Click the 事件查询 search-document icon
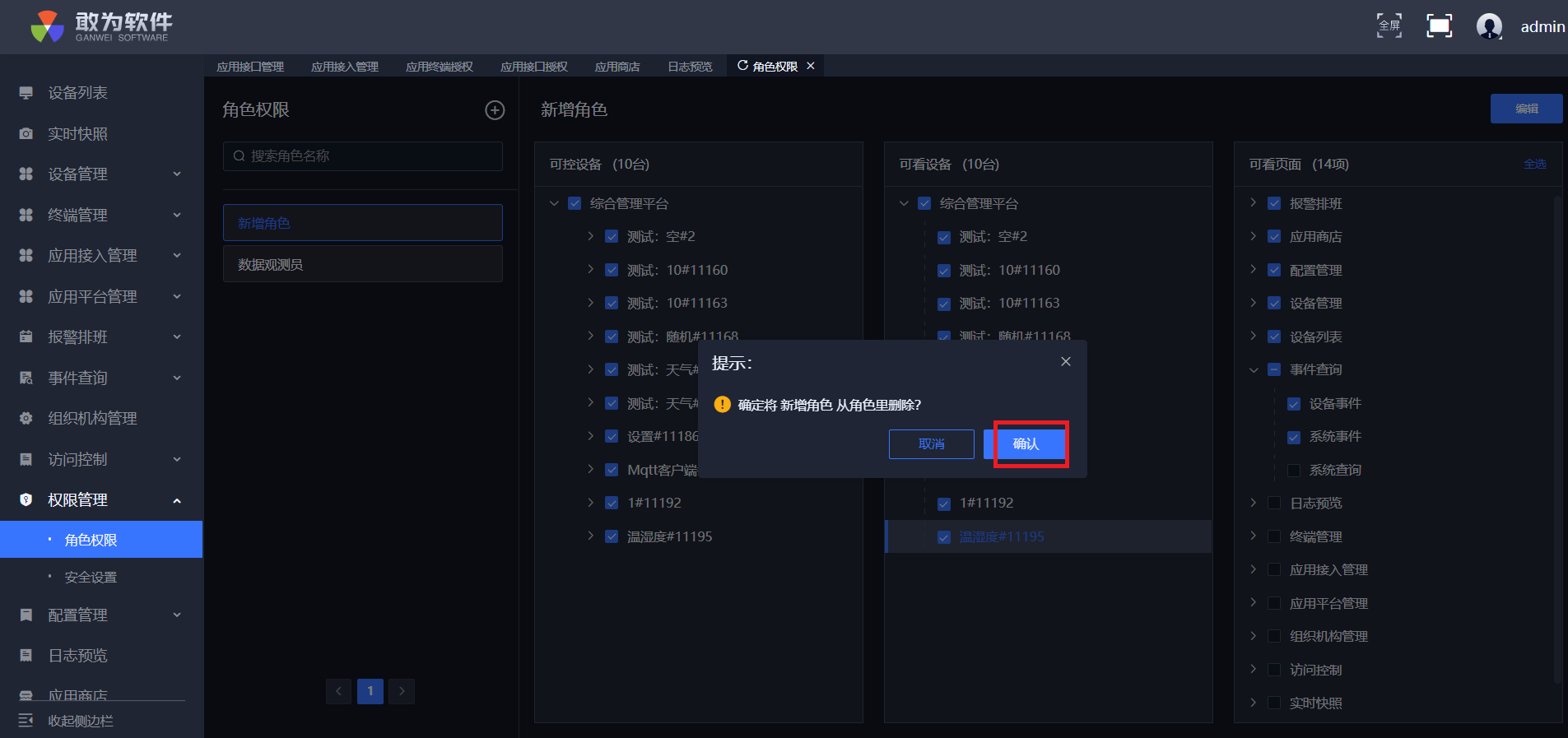 [x=26, y=378]
